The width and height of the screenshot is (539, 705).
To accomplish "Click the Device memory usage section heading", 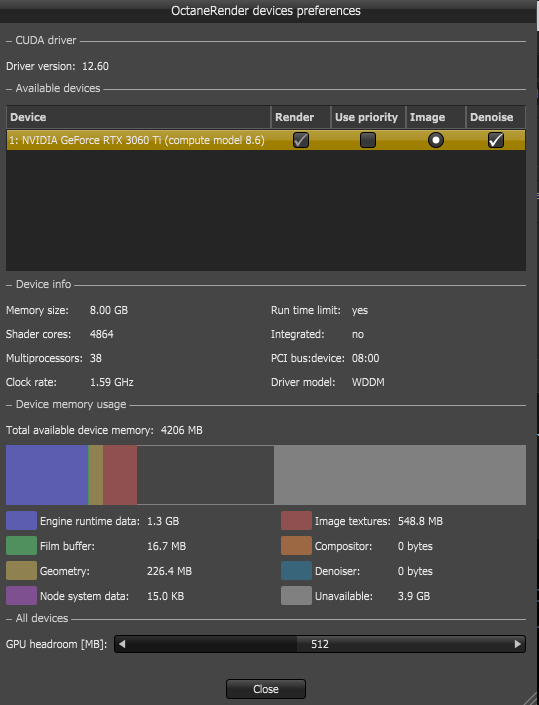I will 71,404.
